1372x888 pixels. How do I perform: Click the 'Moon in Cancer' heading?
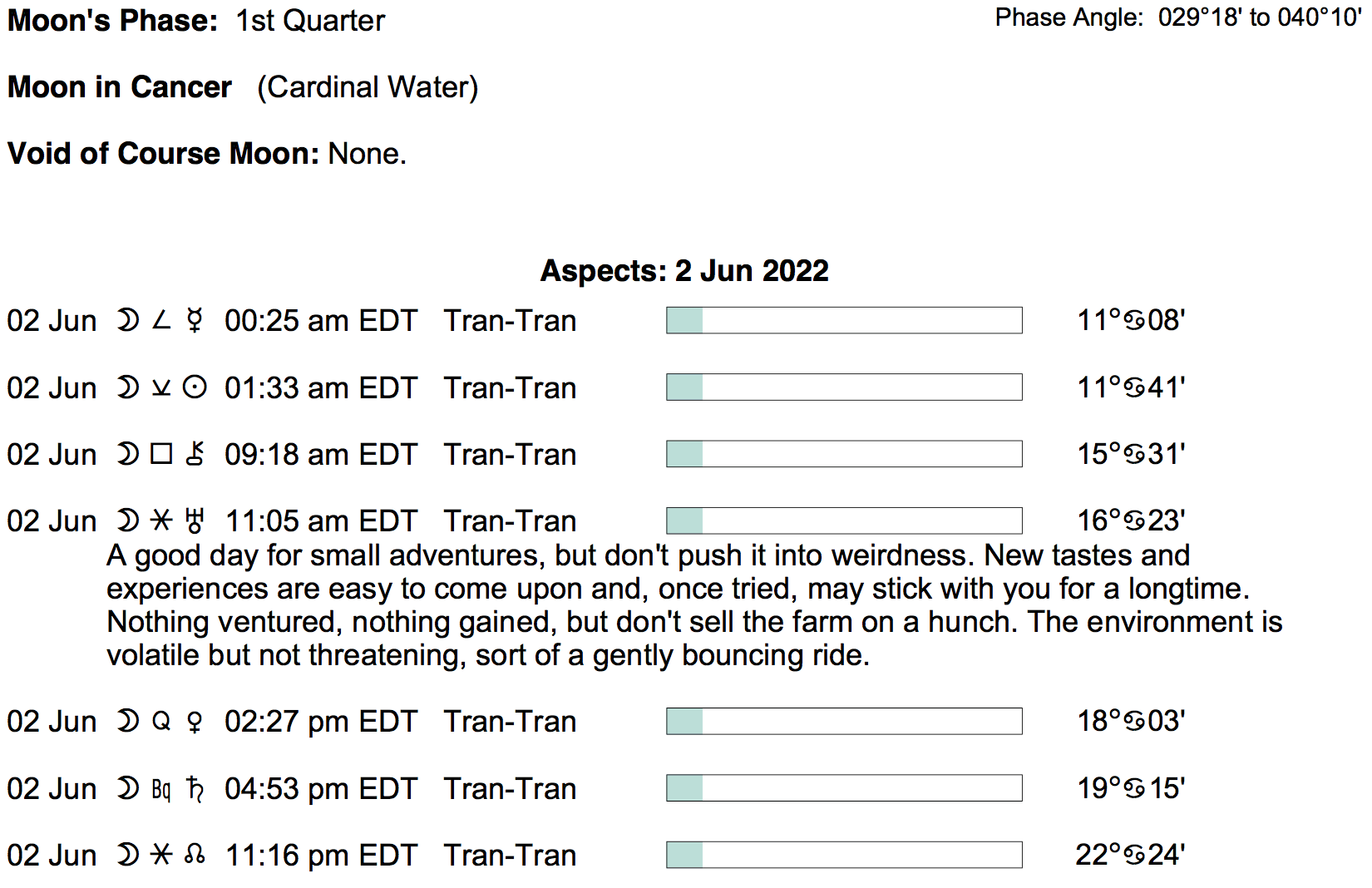[x=120, y=87]
